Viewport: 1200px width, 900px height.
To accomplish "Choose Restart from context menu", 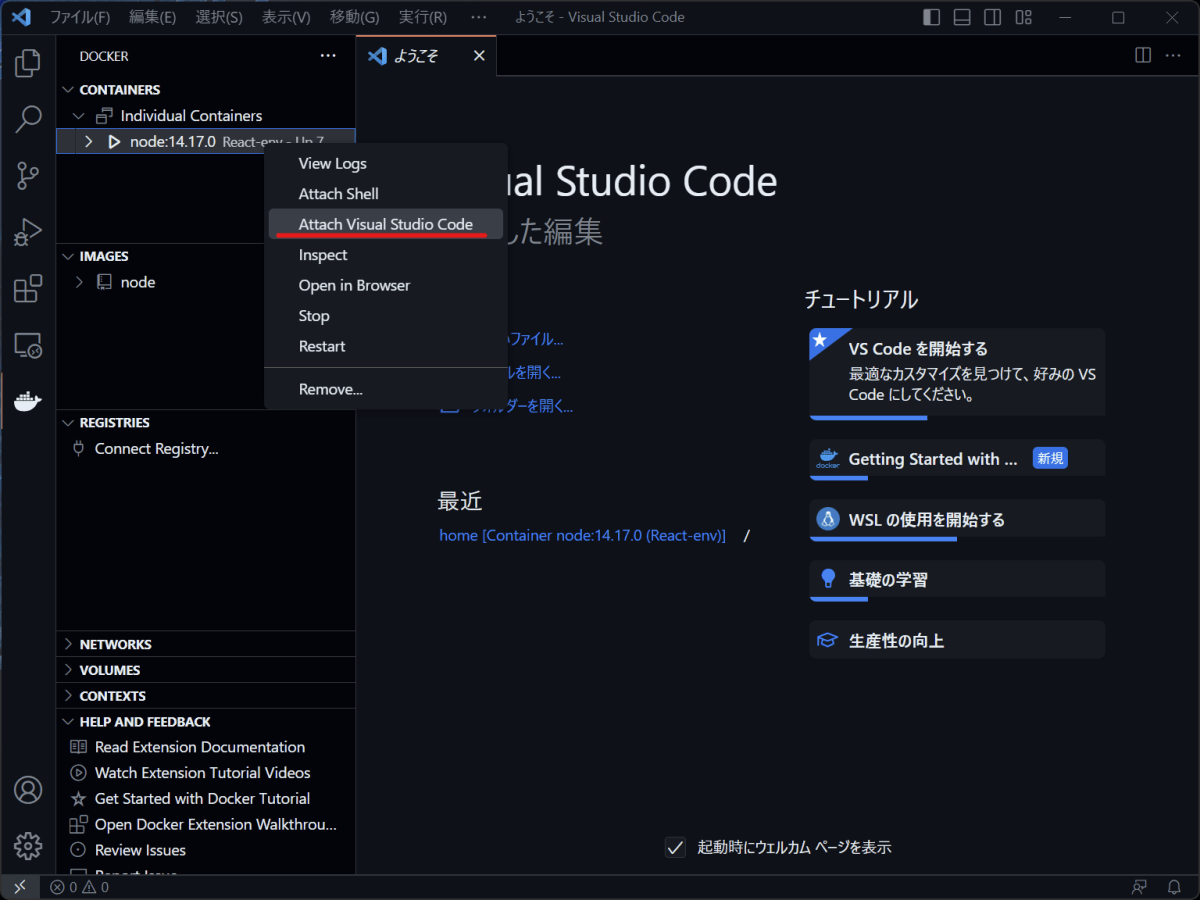I will 386,346.
